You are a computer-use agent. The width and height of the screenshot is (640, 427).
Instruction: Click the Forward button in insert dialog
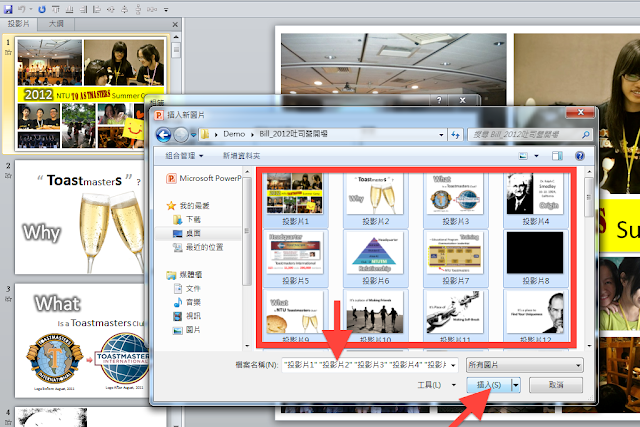pos(181,134)
